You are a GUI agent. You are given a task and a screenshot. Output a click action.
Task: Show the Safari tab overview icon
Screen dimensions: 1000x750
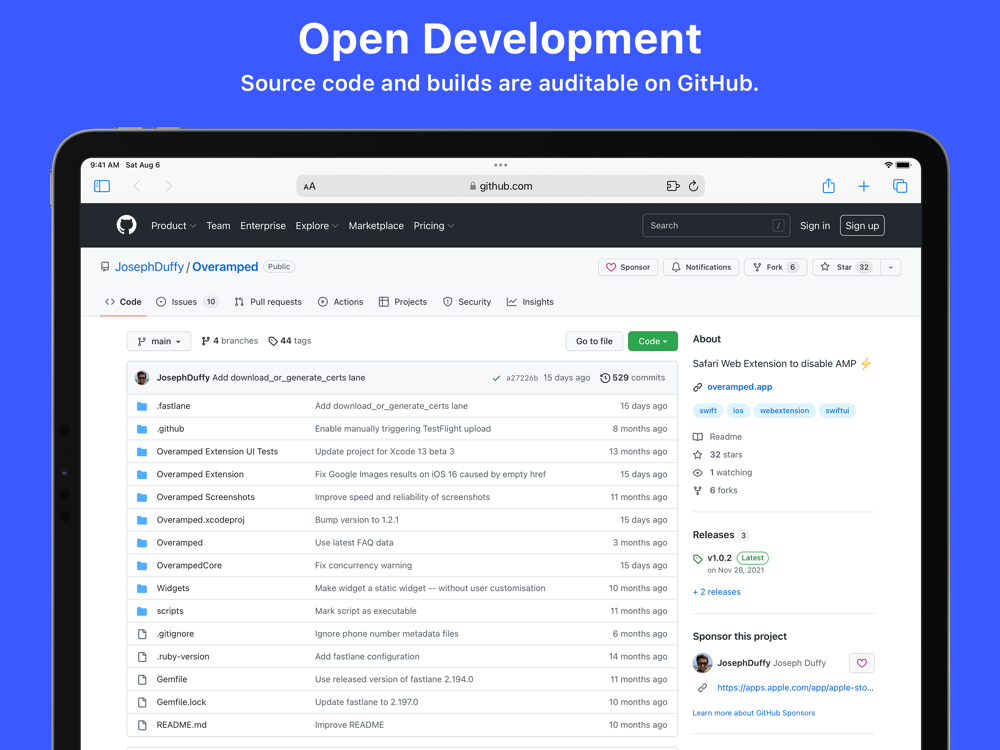pos(900,186)
